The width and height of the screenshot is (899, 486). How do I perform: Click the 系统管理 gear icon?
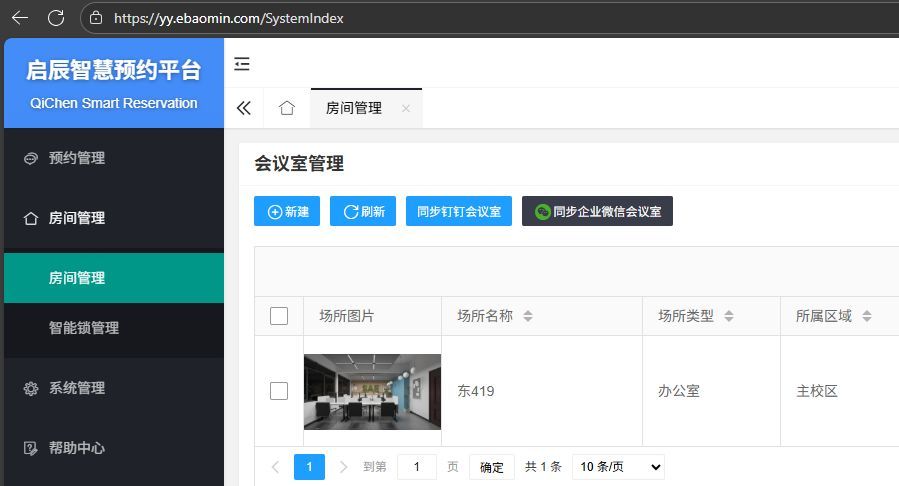click(x=31, y=389)
